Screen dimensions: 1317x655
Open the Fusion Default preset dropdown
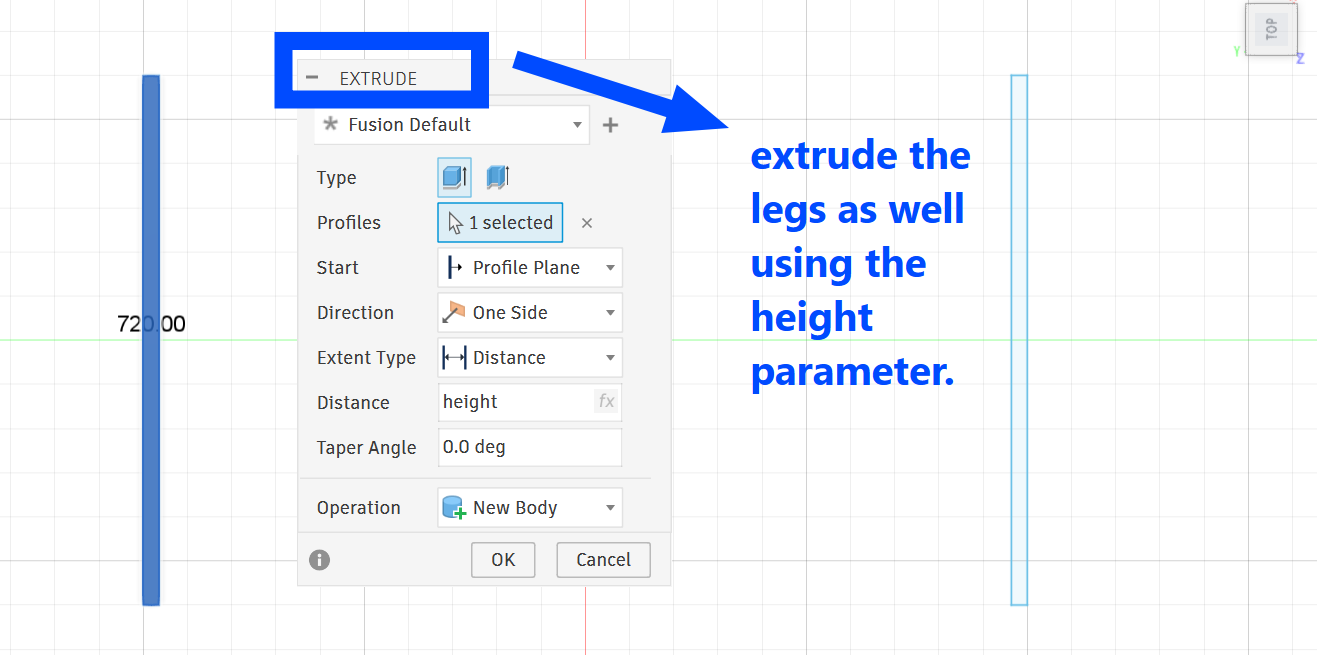point(452,125)
